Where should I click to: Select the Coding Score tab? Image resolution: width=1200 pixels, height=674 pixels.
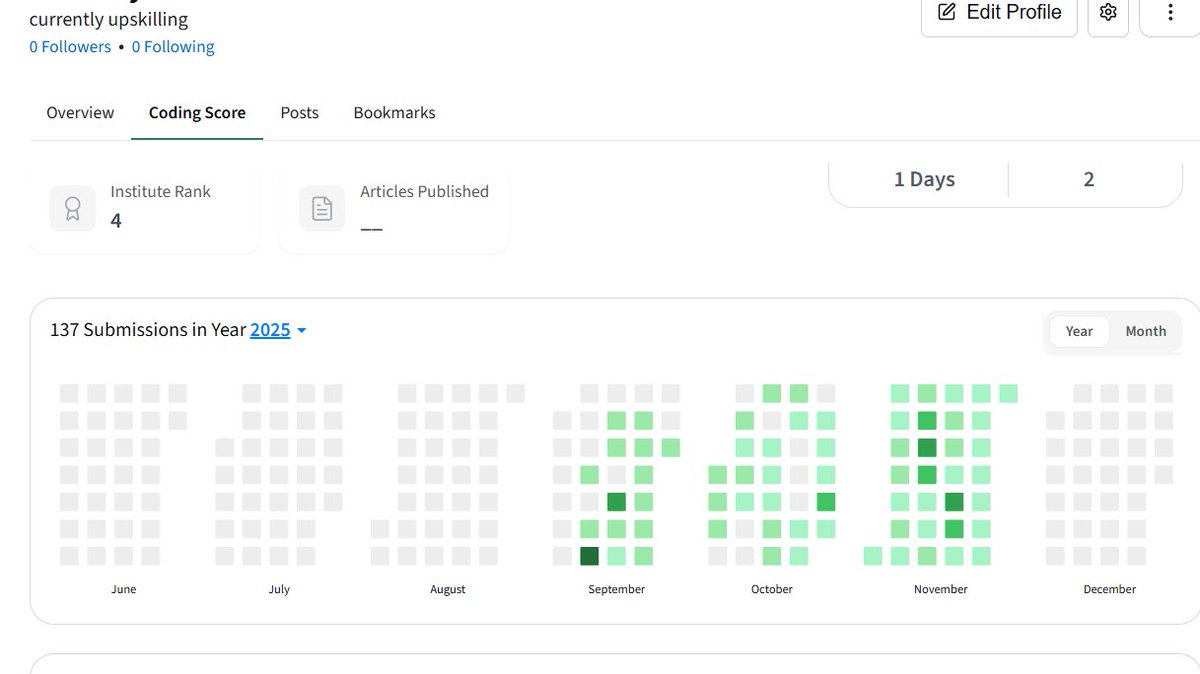tap(197, 113)
